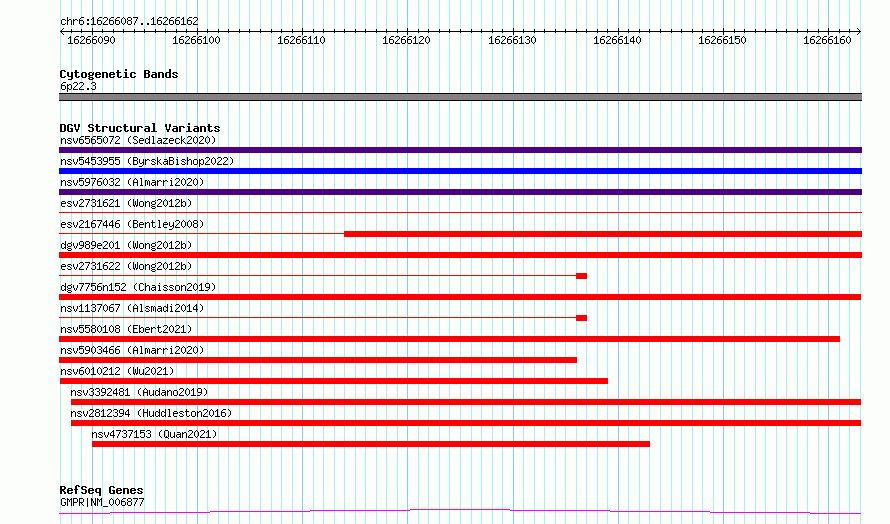Click variant label nsv6565072 (Sedlazeck2020)
The width and height of the screenshot is (890, 524).
(x=138, y=140)
